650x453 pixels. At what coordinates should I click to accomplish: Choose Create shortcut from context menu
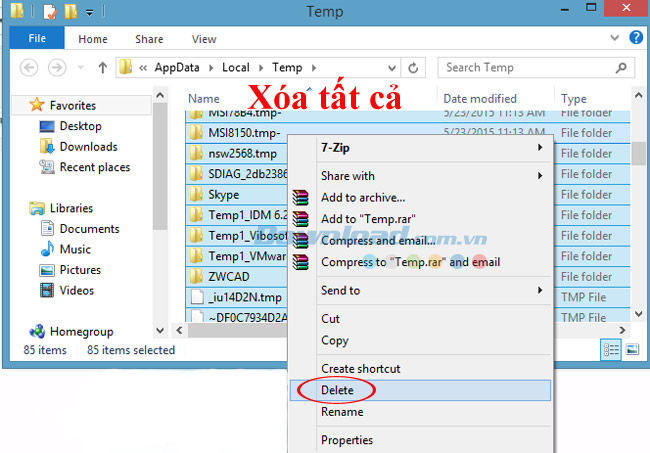pyautogui.click(x=361, y=368)
